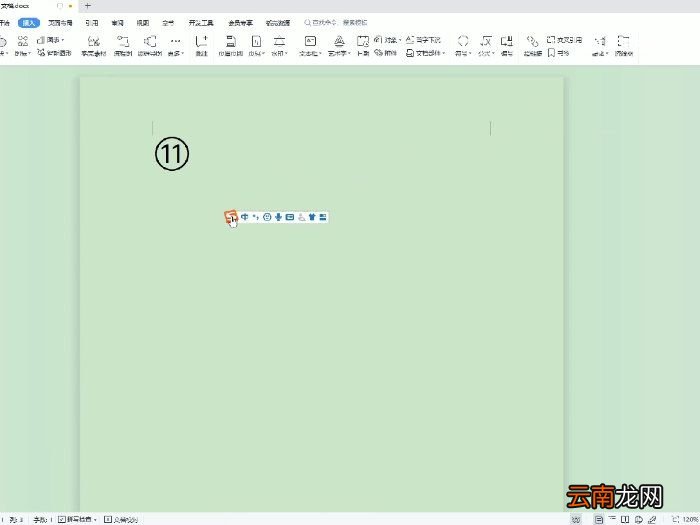Viewport: 700px width, 525px height.
Task: Open the form controls dropdown
Action: tap(600, 46)
